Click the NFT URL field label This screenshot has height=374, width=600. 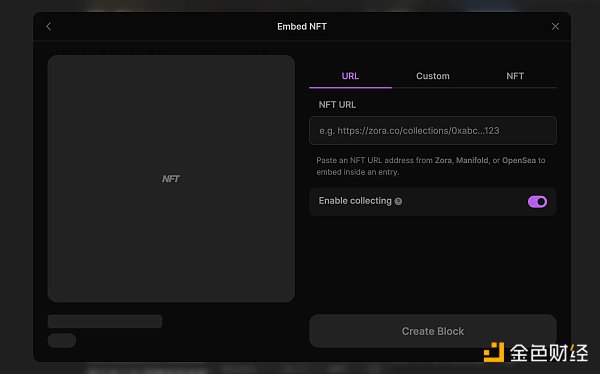[337, 105]
